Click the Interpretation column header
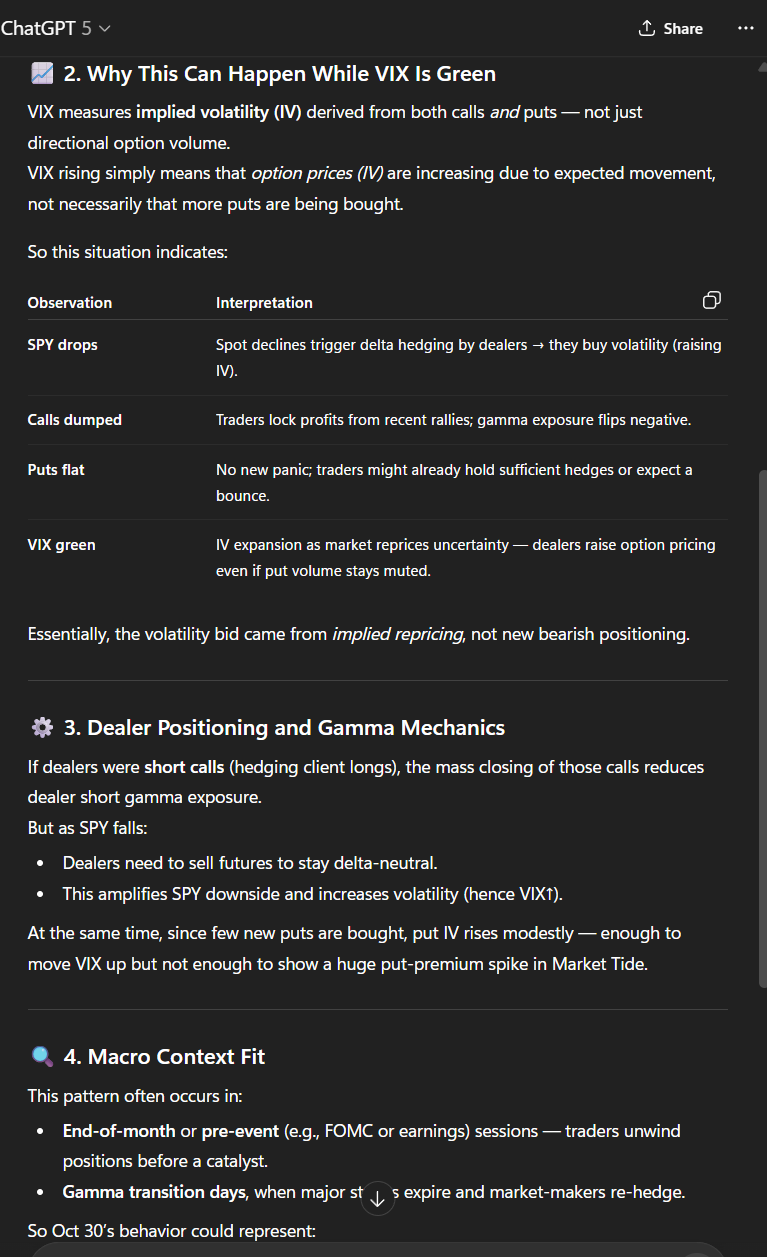The height and width of the screenshot is (1257, 767). tap(264, 303)
